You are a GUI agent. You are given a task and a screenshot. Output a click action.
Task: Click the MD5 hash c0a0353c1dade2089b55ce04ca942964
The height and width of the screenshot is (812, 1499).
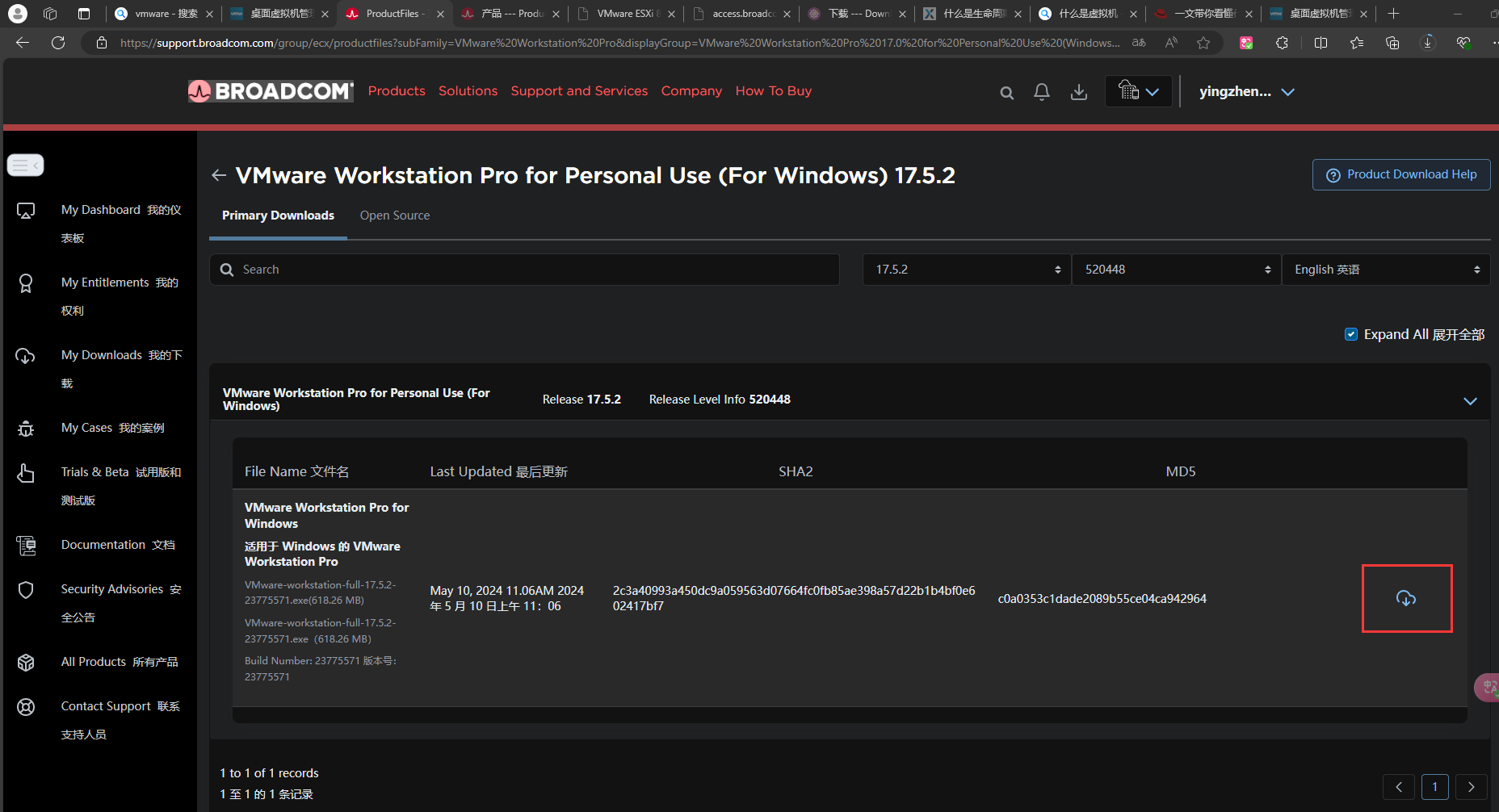[x=1102, y=599]
